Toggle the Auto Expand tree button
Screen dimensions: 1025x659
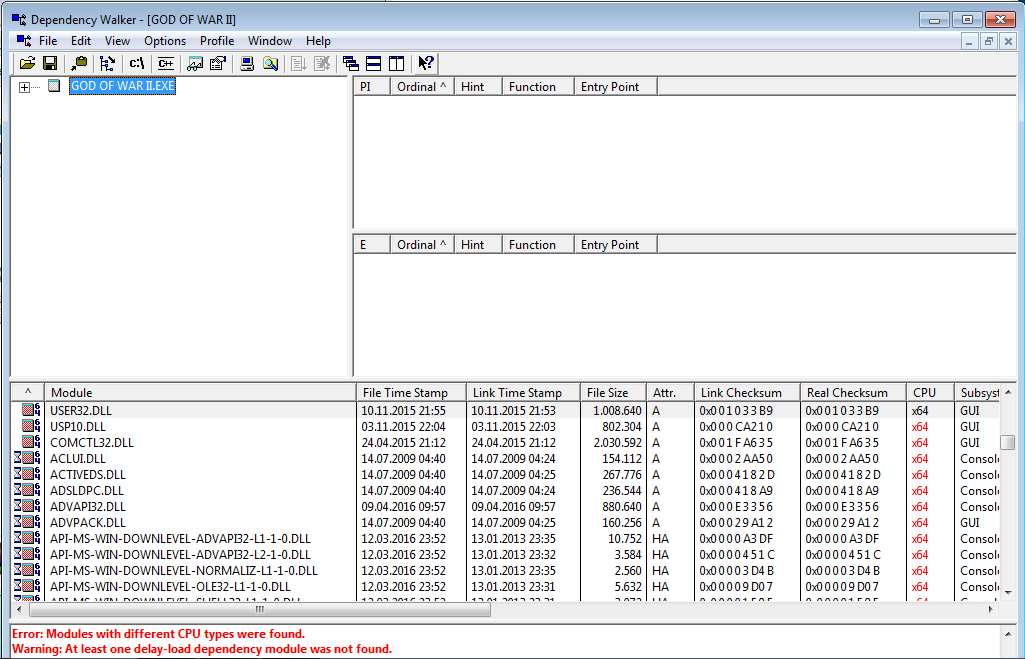(108, 63)
